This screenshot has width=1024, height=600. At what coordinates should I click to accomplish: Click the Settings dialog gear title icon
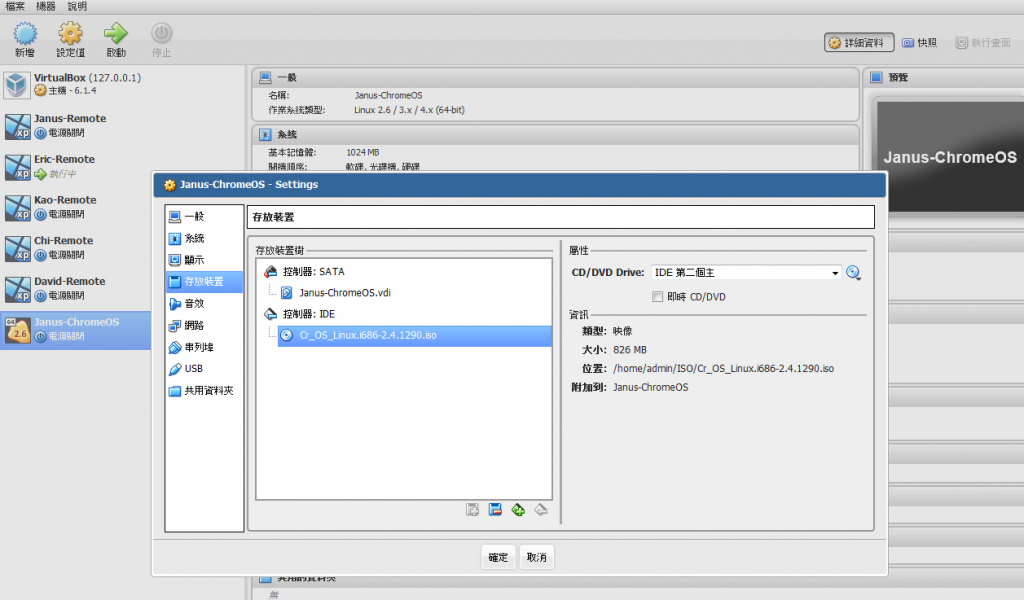pyautogui.click(x=169, y=185)
